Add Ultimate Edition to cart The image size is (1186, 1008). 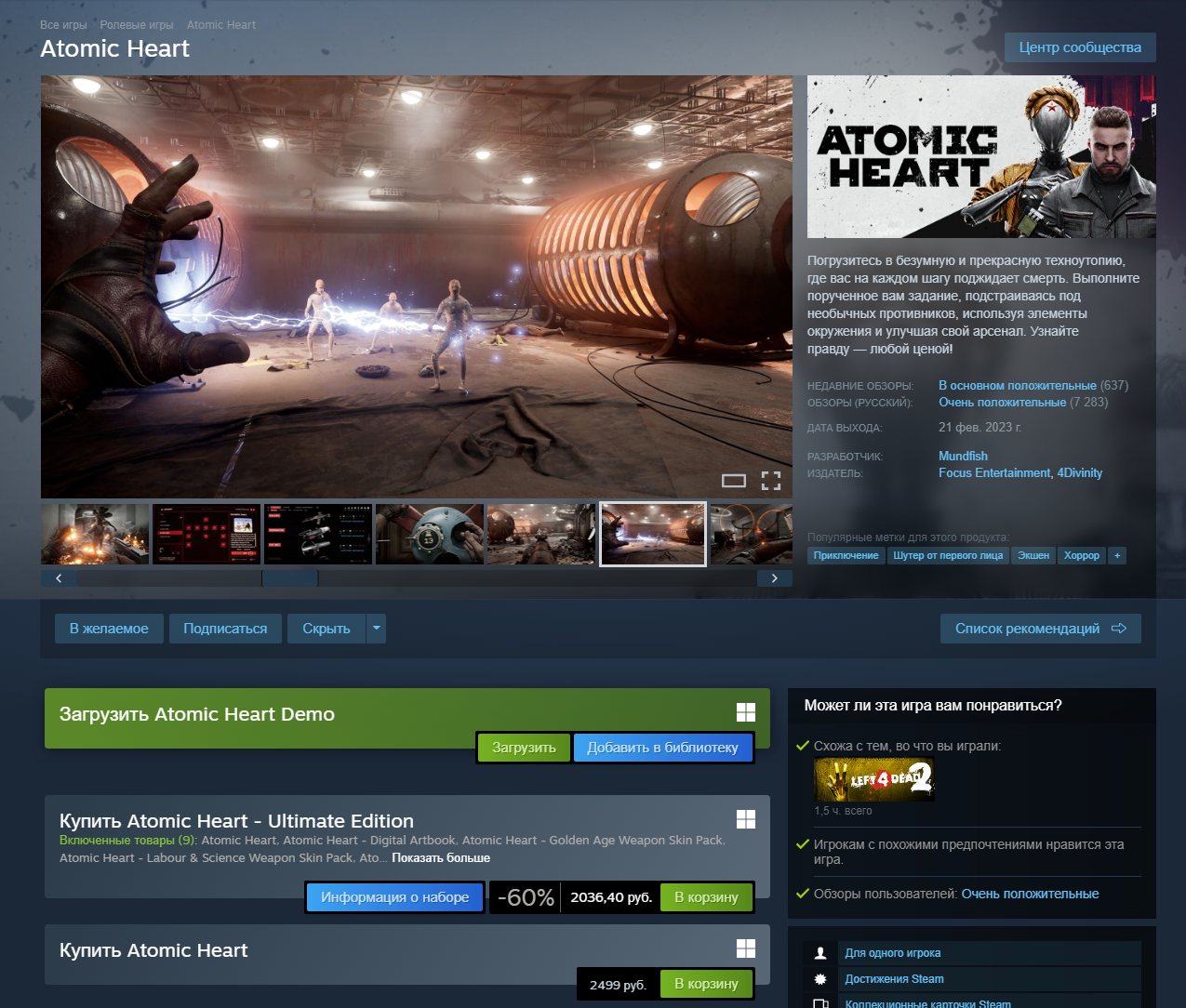point(706,897)
